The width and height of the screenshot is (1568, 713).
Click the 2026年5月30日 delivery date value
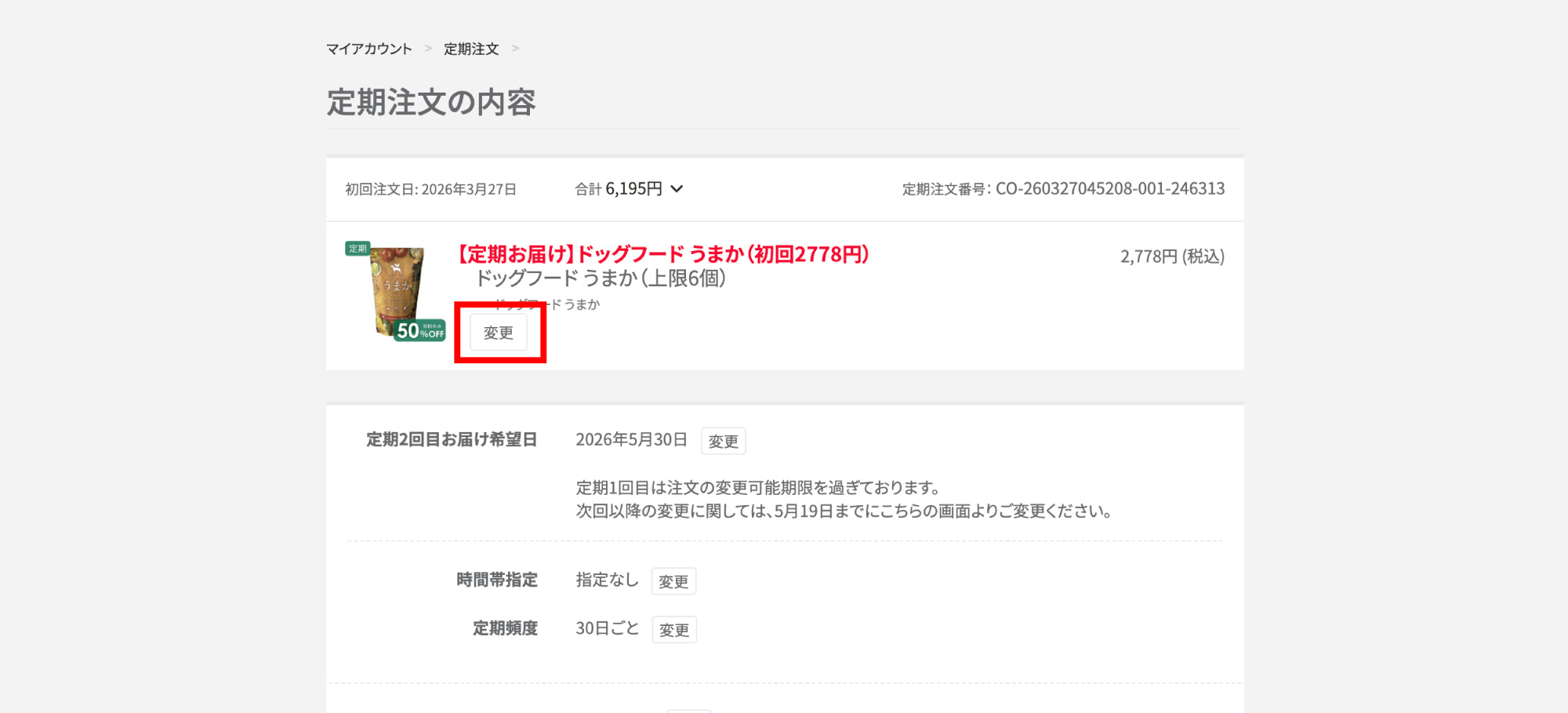(631, 440)
